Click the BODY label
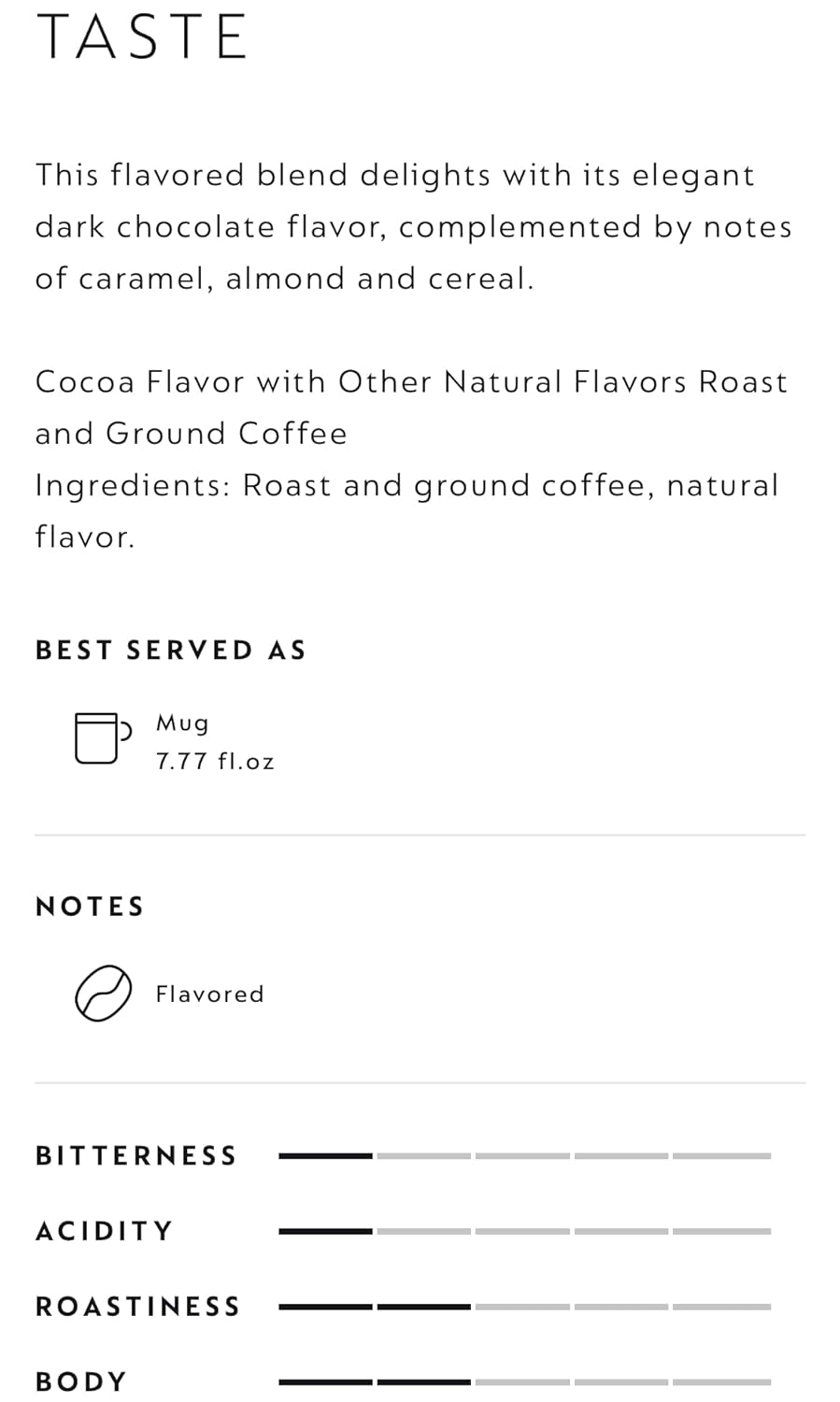The height and width of the screenshot is (1402, 840). tap(81, 1381)
